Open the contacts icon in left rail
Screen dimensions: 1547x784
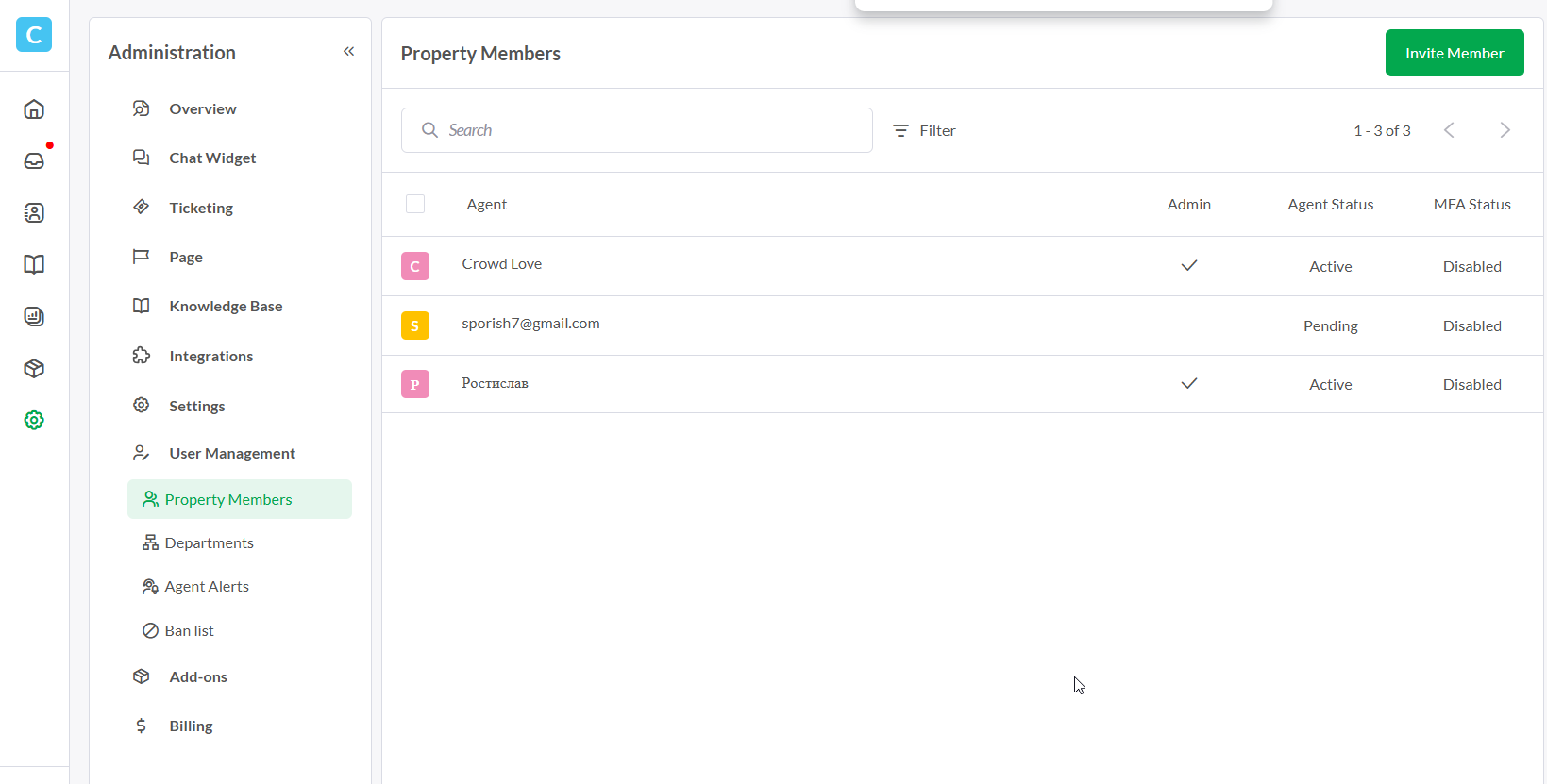[34, 213]
